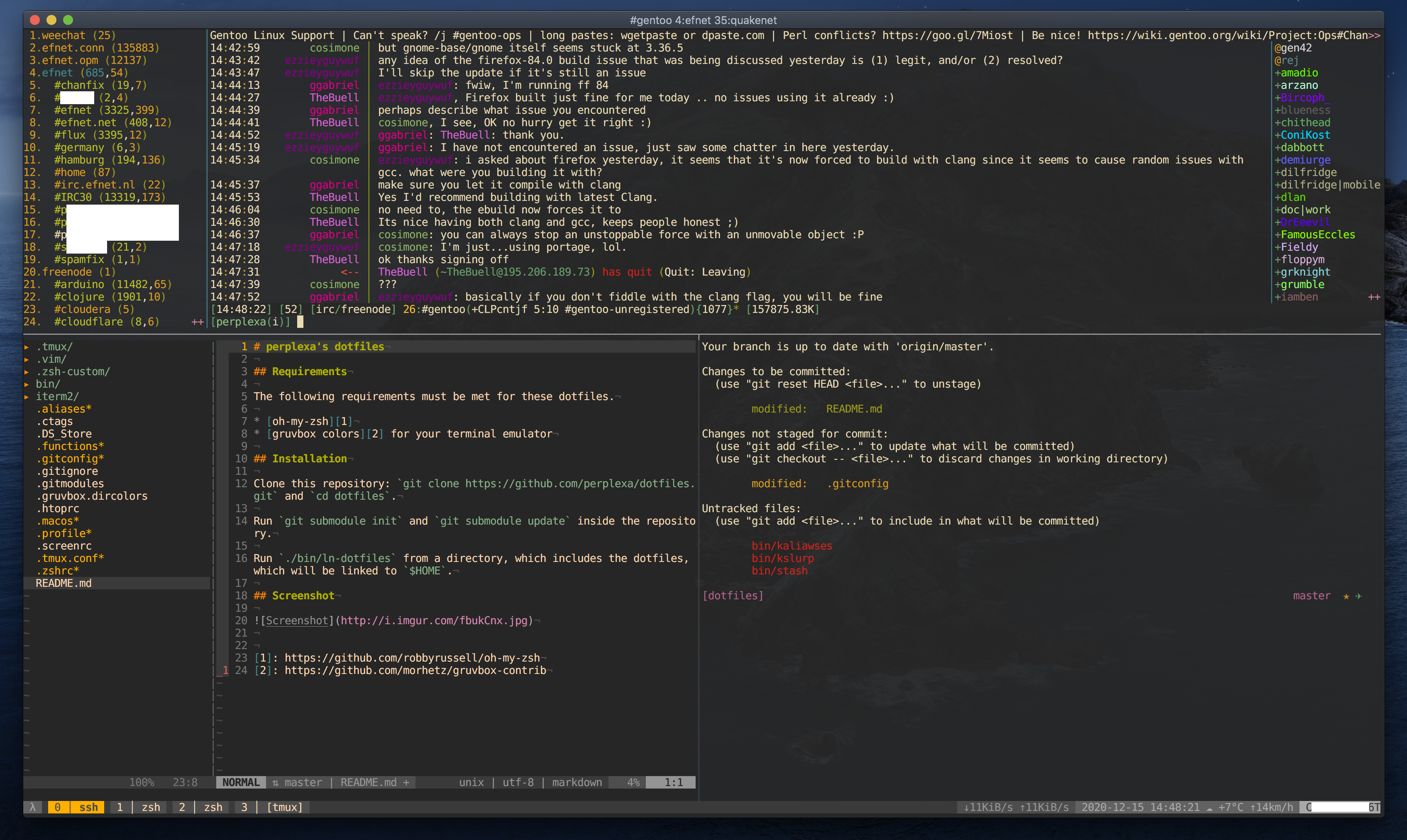
Task: Select the .gitconfig* file in tree
Action: [70, 459]
